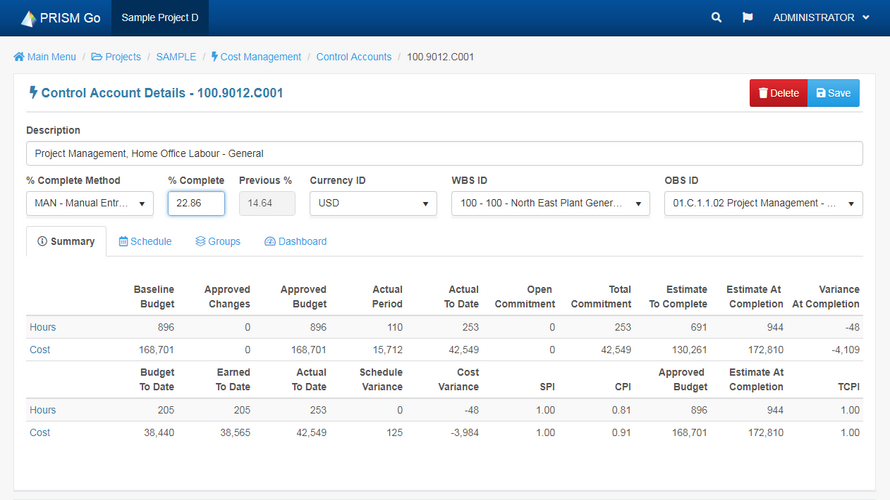890x500 pixels.
Task: Click the Control Accounts breadcrumb link
Action: [354, 57]
